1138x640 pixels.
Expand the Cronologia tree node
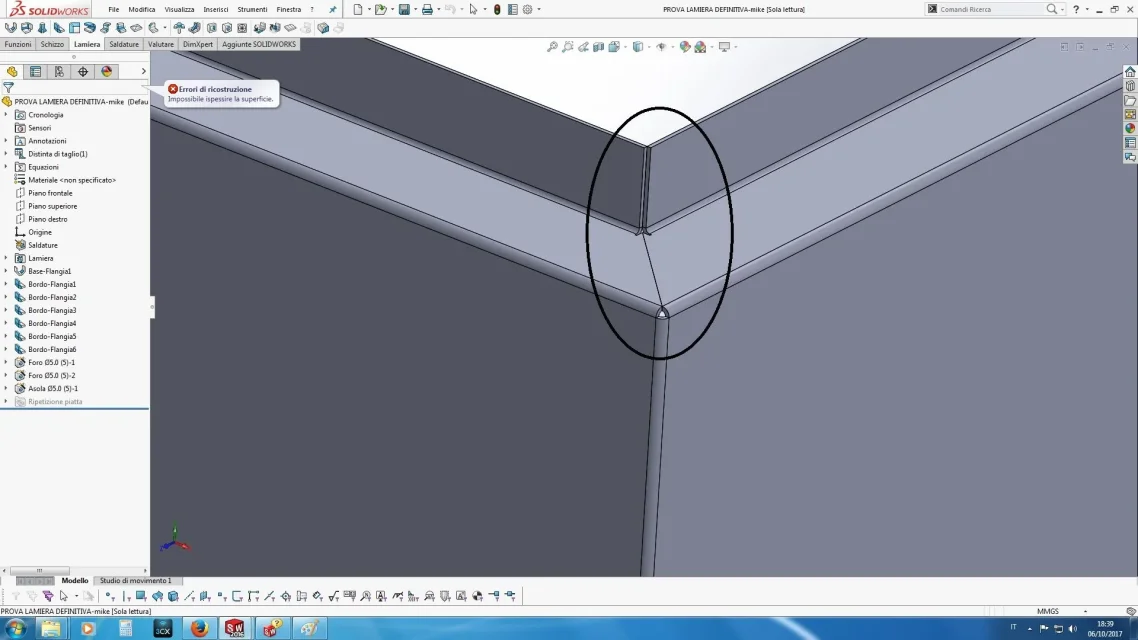click(x=6, y=115)
